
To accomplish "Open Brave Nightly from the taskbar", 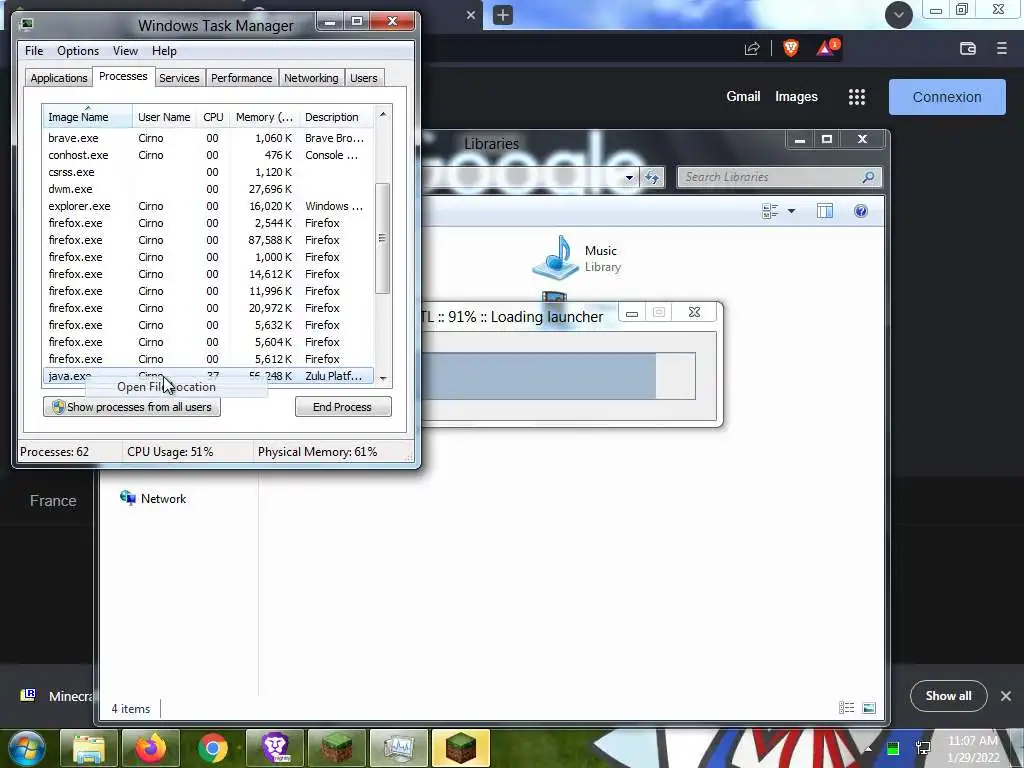I will point(275,748).
